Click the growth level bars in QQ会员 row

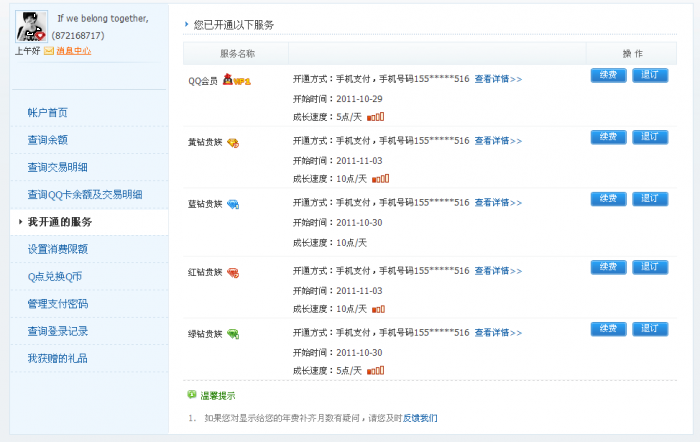coord(375,117)
